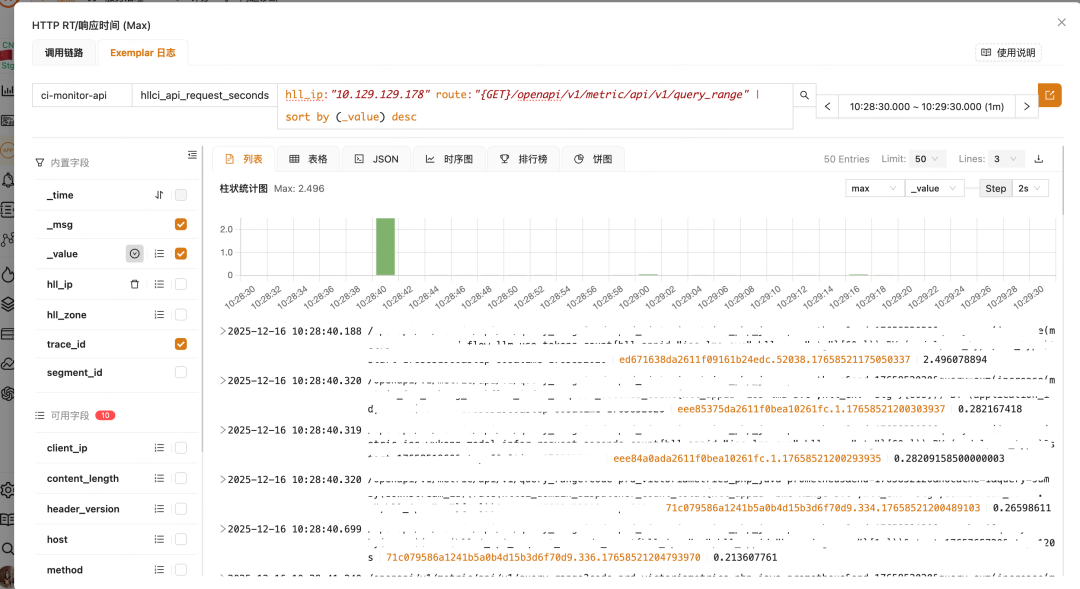The width and height of the screenshot is (1080, 589).
Task: Open the 排行榜 ranking tab
Action: (x=523, y=159)
